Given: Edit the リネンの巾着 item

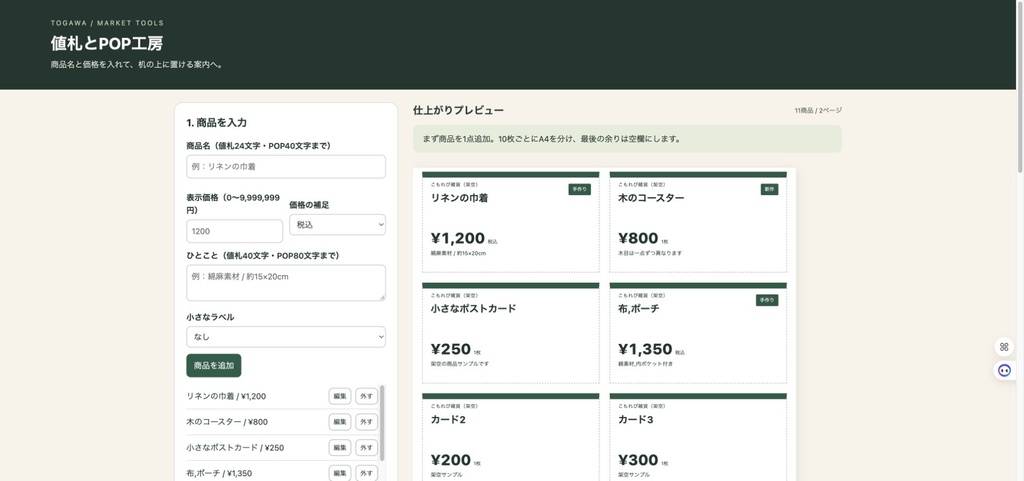Looking at the screenshot, I should tap(340, 396).
